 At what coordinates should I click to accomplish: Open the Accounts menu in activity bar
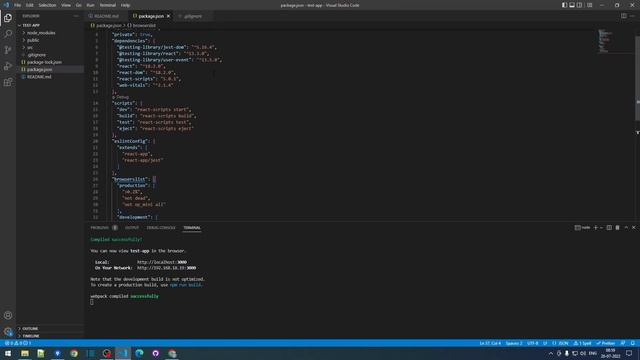click(x=8, y=315)
